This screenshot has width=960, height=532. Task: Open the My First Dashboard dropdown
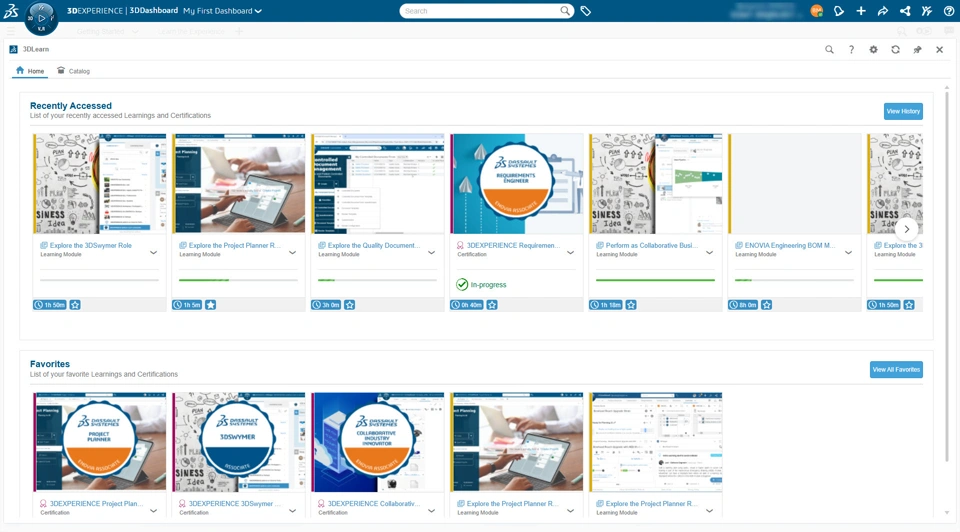click(x=222, y=11)
